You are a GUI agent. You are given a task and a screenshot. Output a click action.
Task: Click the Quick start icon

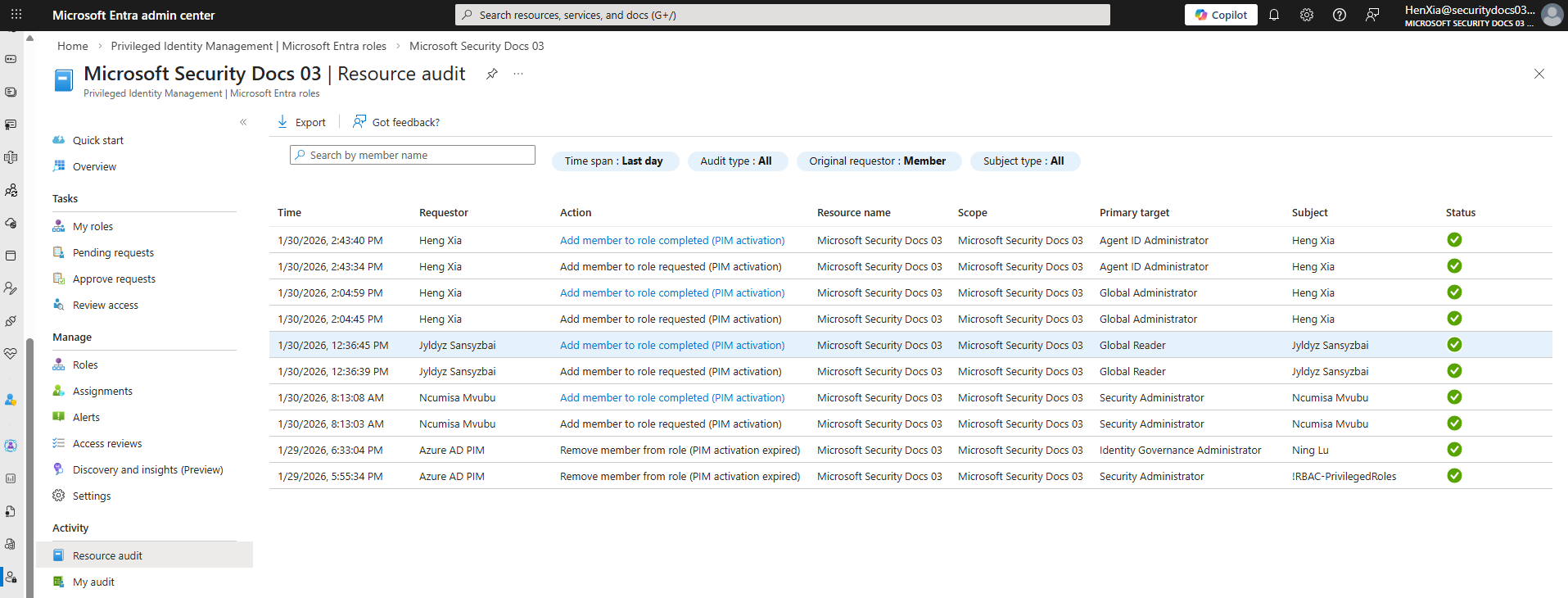point(59,140)
